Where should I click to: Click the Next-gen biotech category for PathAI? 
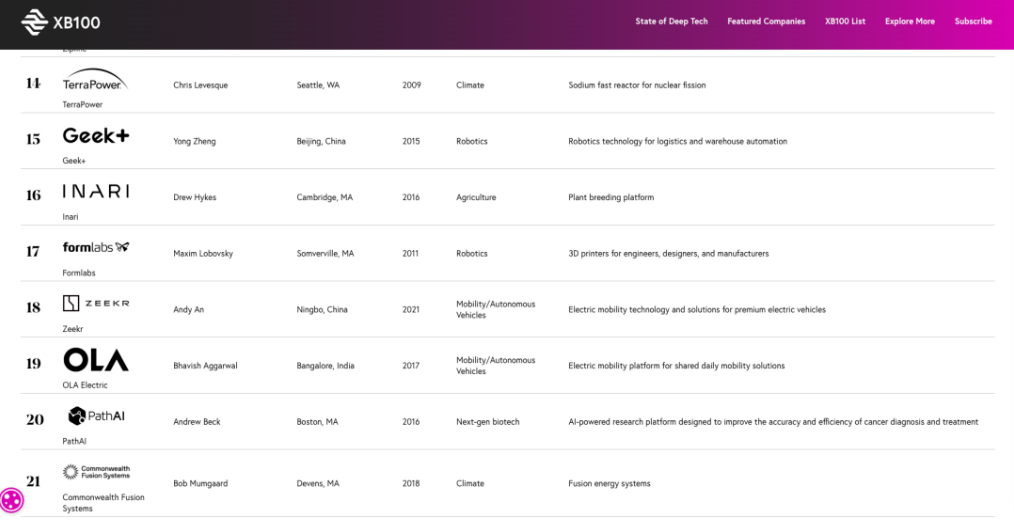point(488,422)
